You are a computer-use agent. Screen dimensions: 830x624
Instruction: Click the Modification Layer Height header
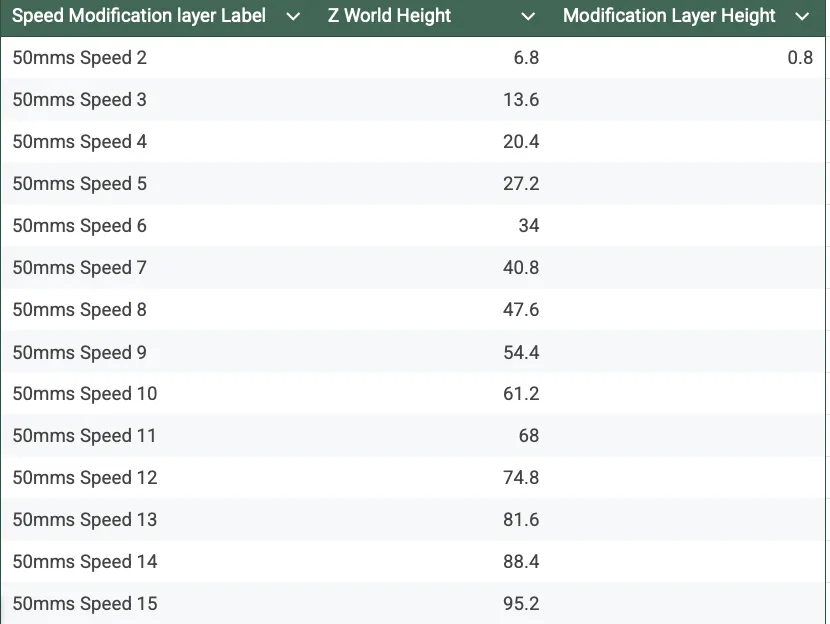[669, 16]
